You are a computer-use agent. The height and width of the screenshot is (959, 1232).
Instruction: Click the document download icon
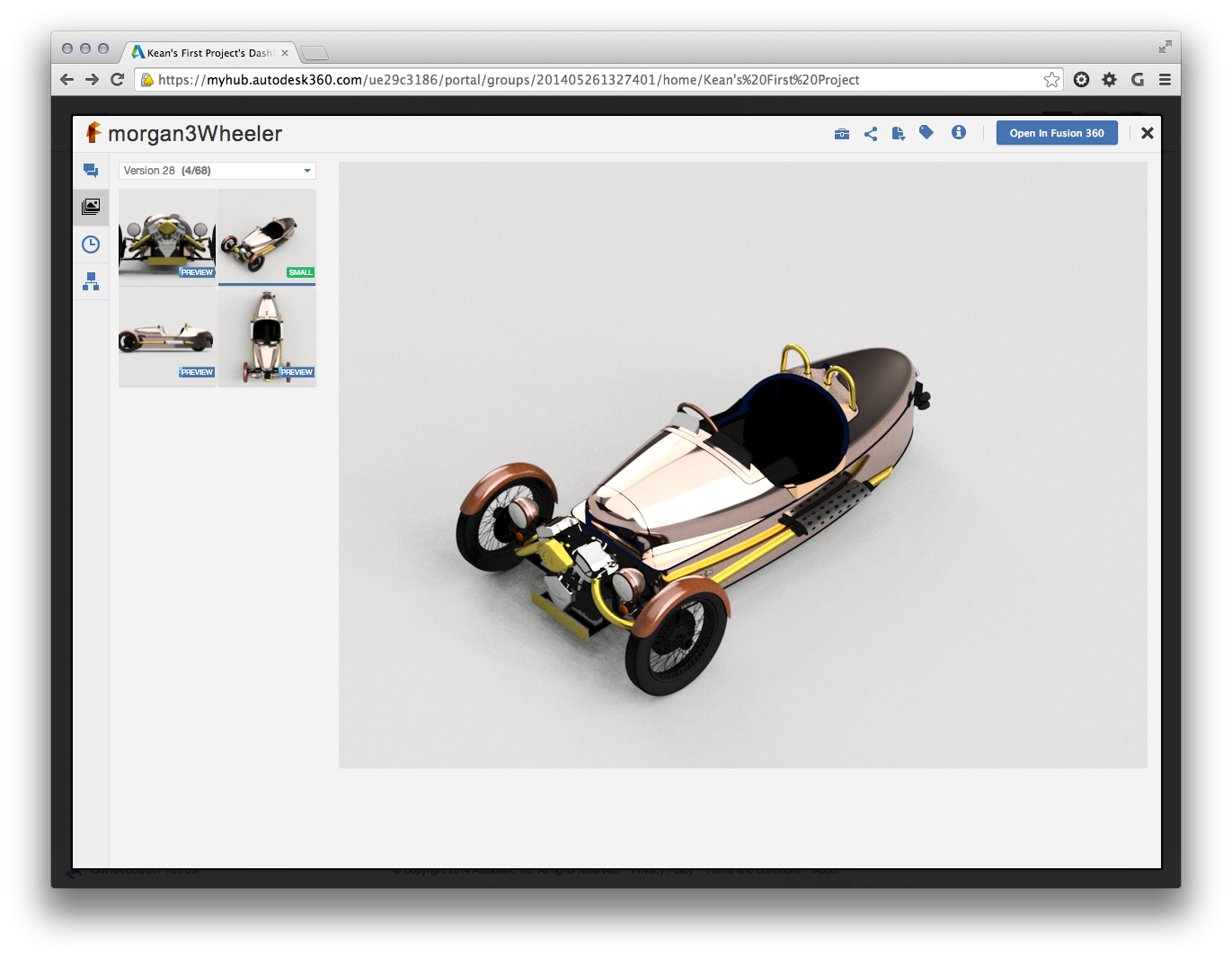click(898, 134)
